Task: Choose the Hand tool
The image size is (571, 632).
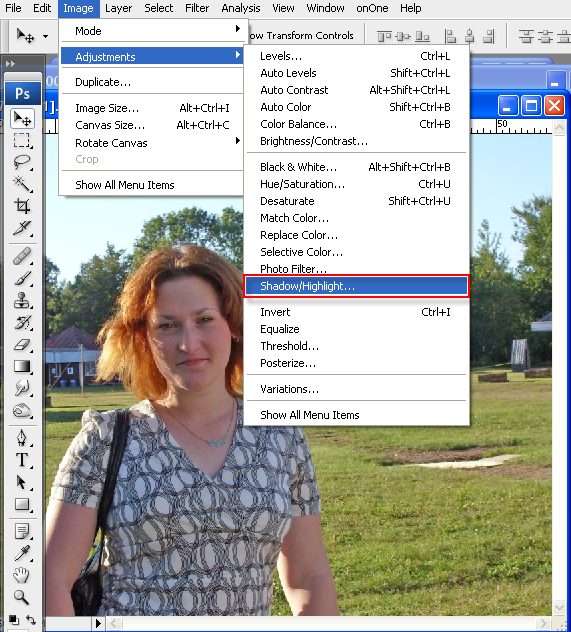Action: click(x=21, y=575)
